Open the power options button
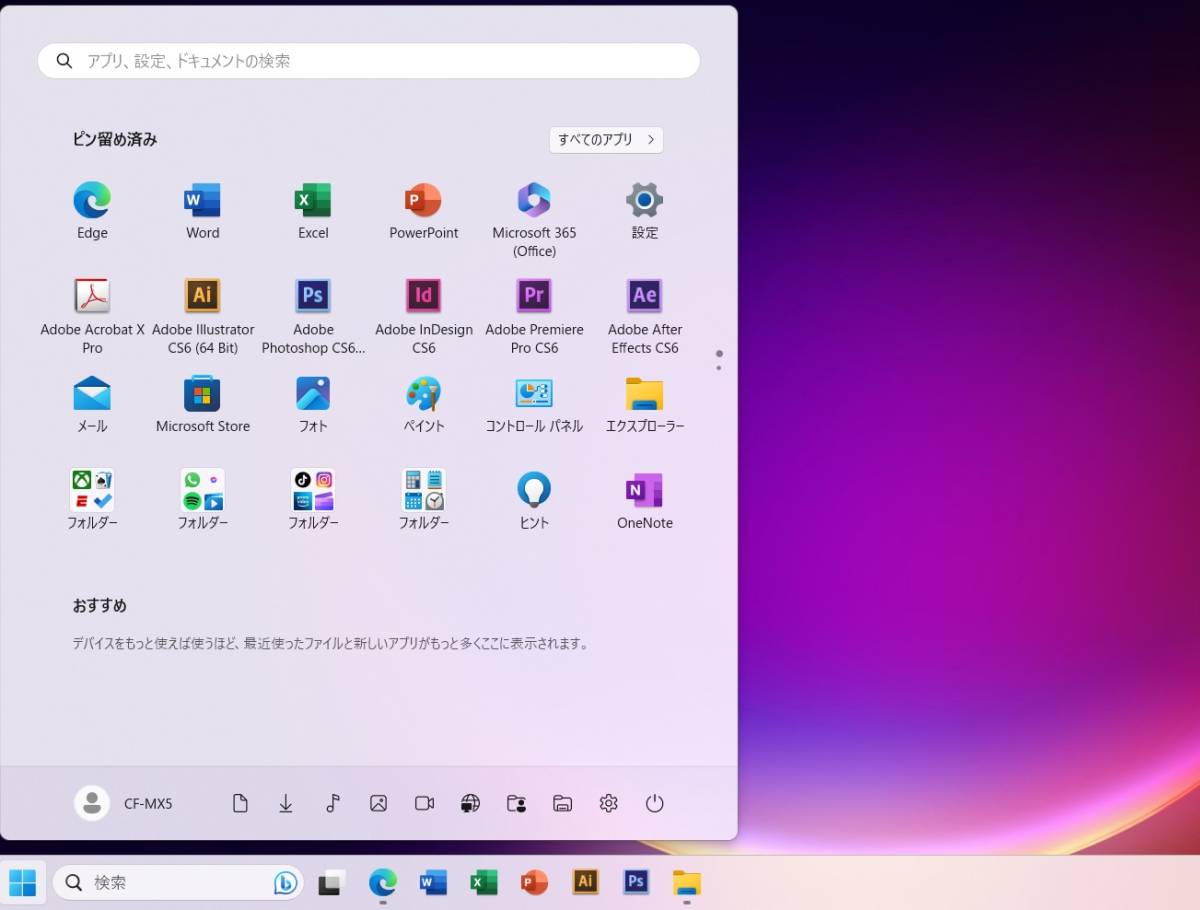The width and height of the screenshot is (1200, 910). [654, 803]
